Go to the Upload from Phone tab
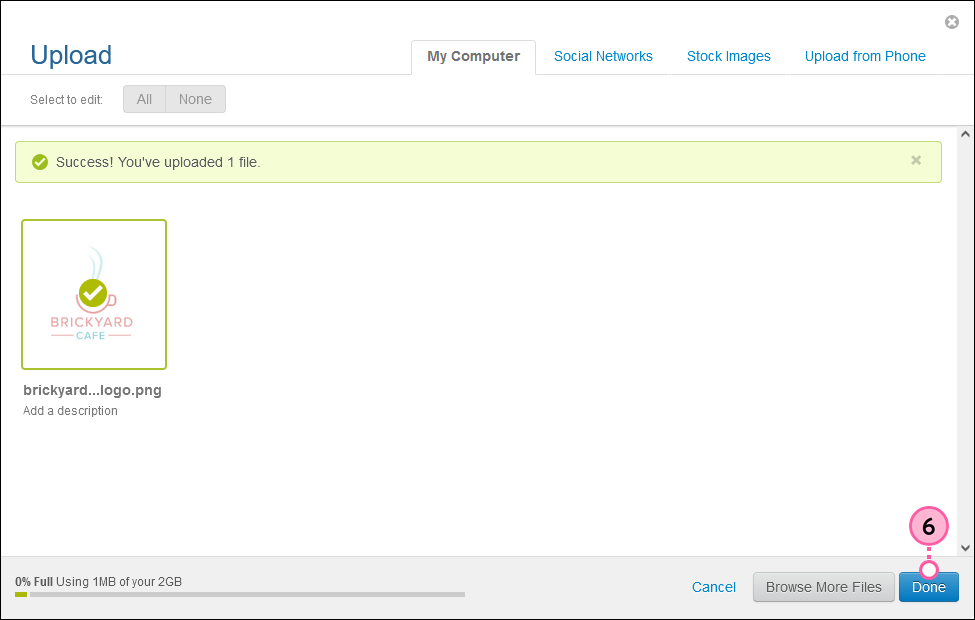This screenshot has width=975, height=620. [x=865, y=57]
